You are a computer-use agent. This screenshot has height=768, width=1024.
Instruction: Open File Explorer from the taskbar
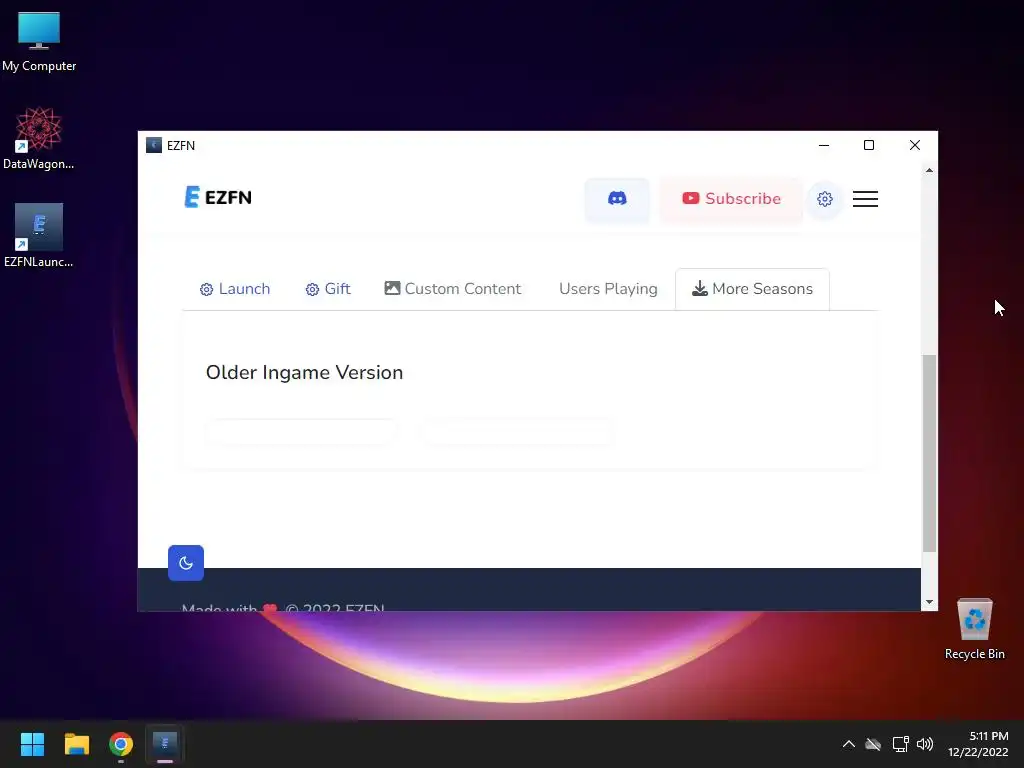[x=76, y=744]
